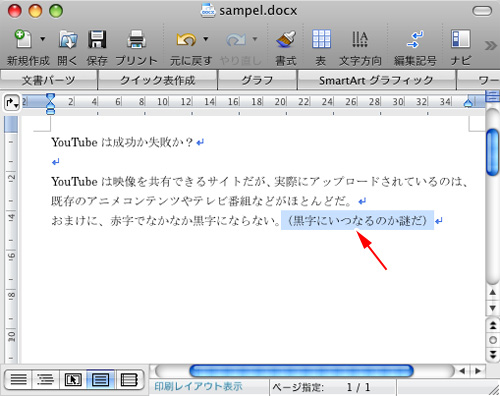Click the highlighted text （黒字にいつなるのか謎だ）

[x=357, y=220]
